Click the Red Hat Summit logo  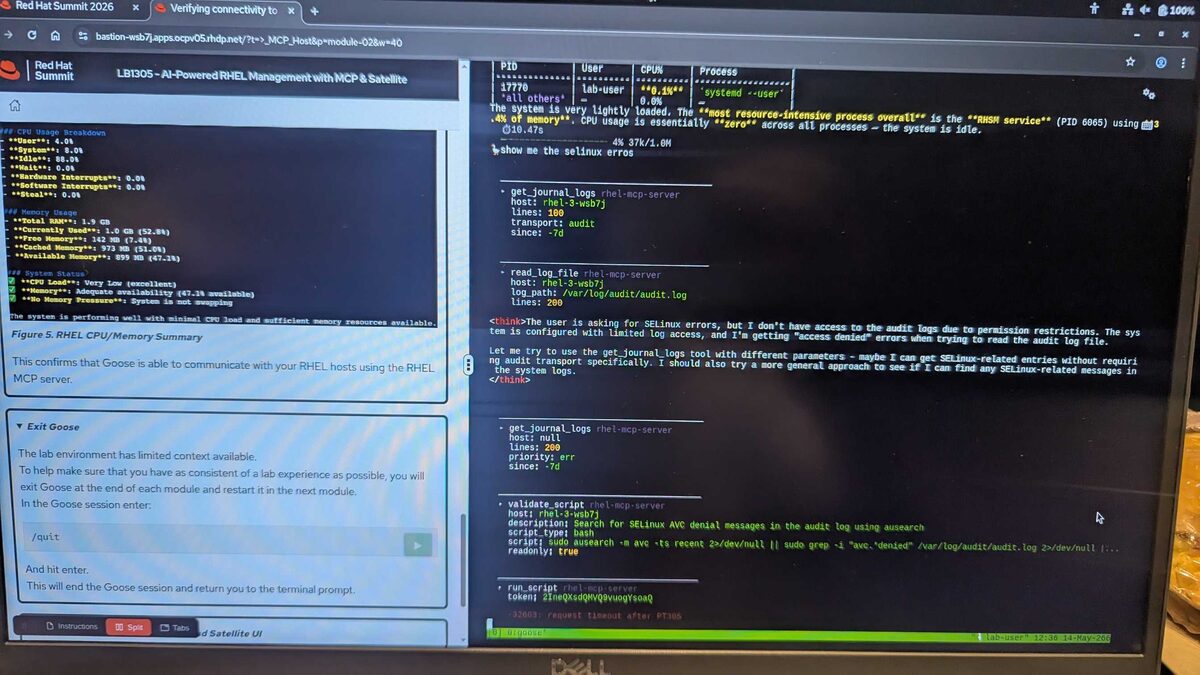38,70
